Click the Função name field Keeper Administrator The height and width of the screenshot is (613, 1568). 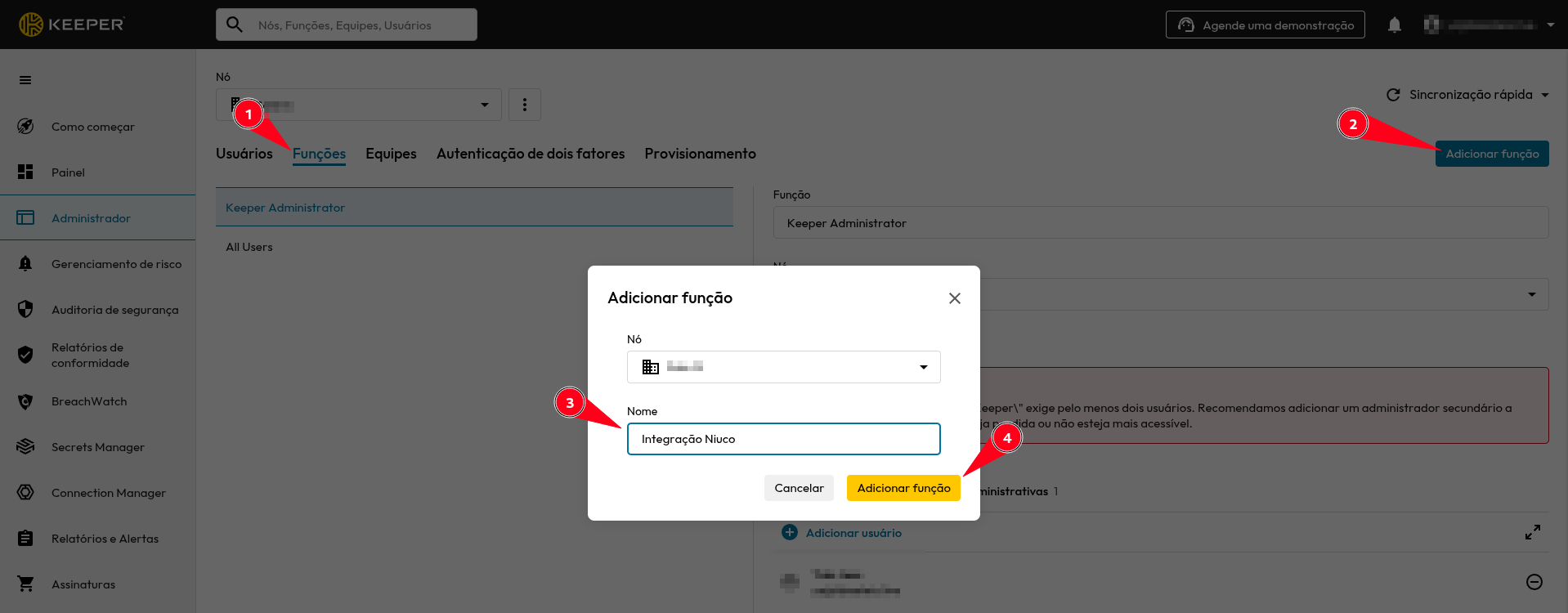pyautogui.click(x=1161, y=222)
